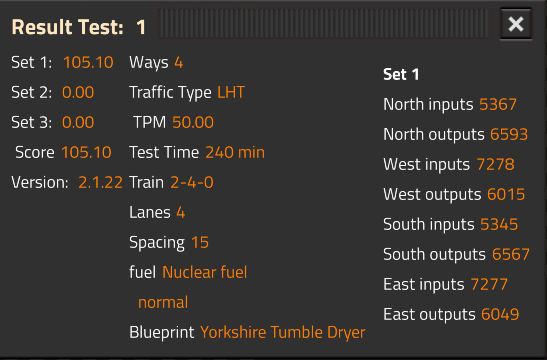This screenshot has width=547, height=360.
Task: Click the Lanes value 4
Action: (181, 213)
